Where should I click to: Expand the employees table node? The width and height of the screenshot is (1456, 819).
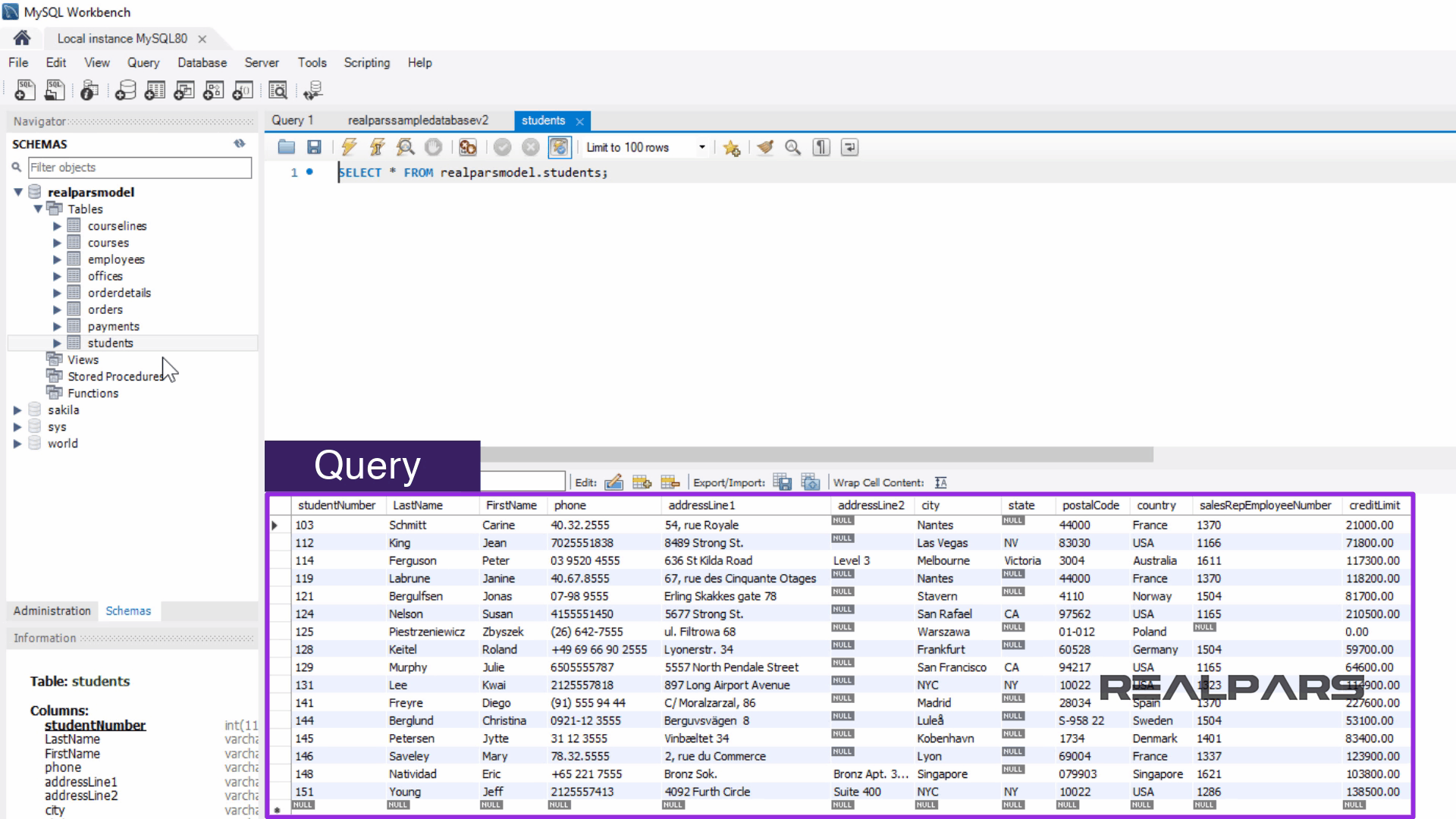[x=57, y=259]
